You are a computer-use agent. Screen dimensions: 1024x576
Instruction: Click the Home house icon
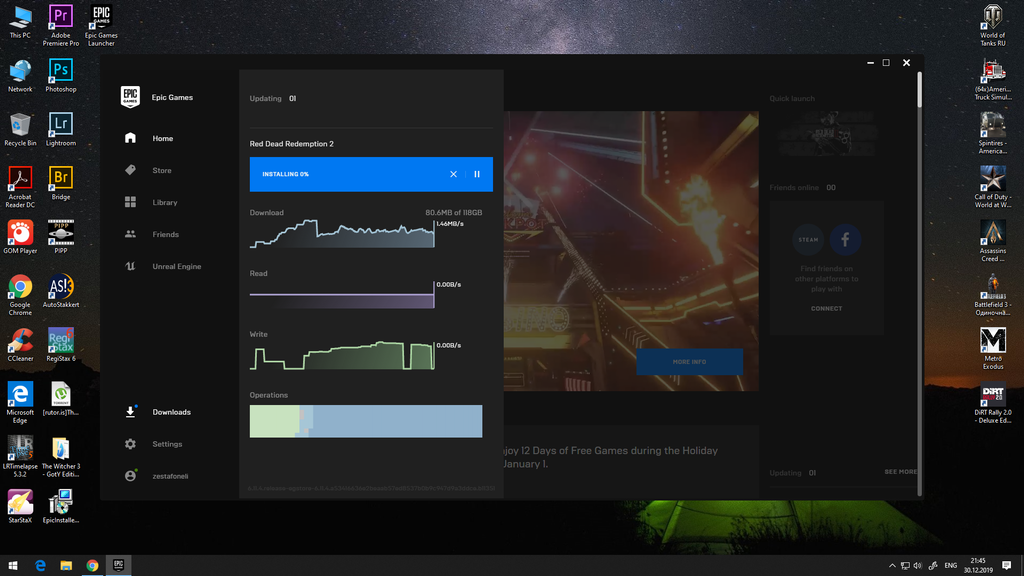130,138
